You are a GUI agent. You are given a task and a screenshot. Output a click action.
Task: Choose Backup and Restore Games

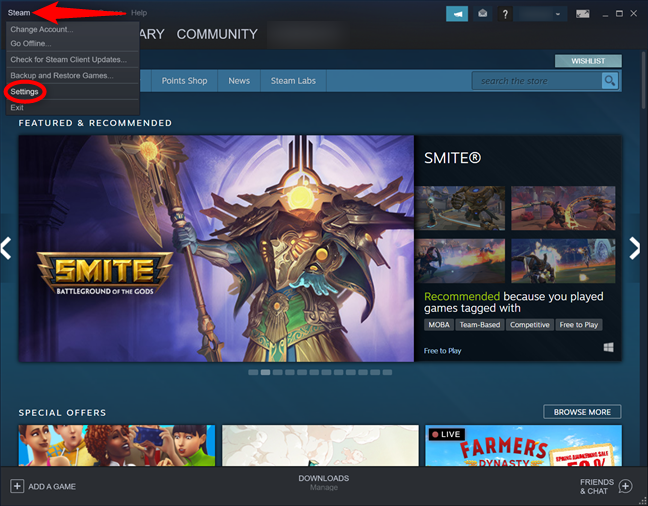[62, 76]
